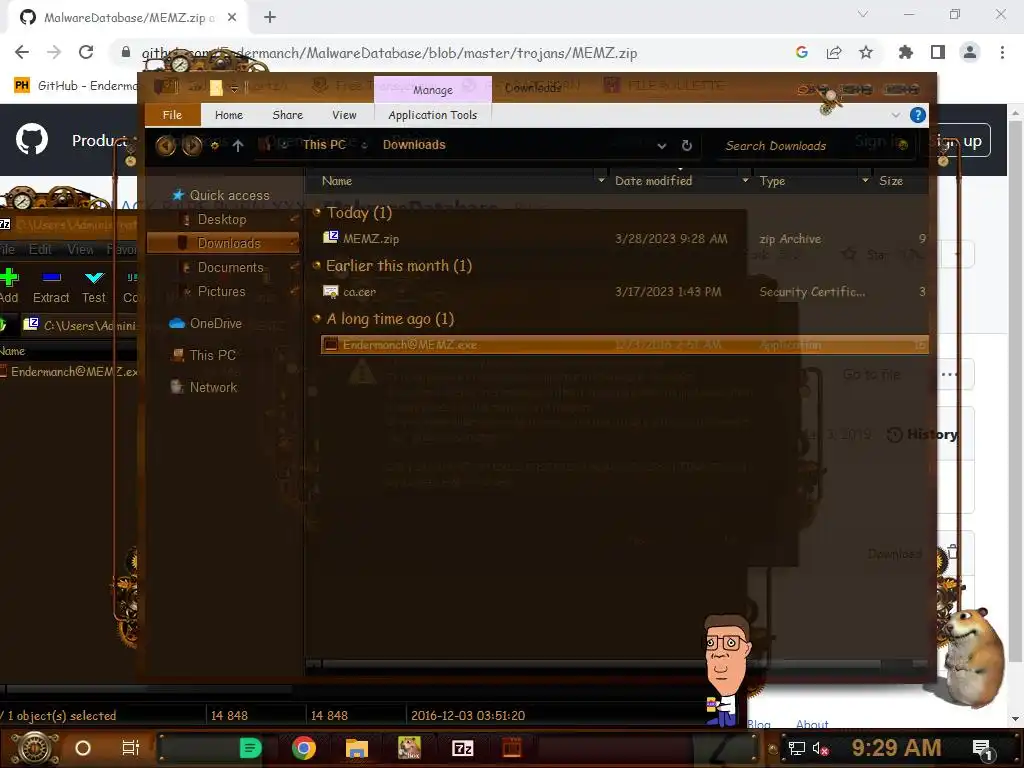Viewport: 1024px width, 768px height.
Task: Click the 7-Zip Test checkmark icon
Action: pos(94,278)
